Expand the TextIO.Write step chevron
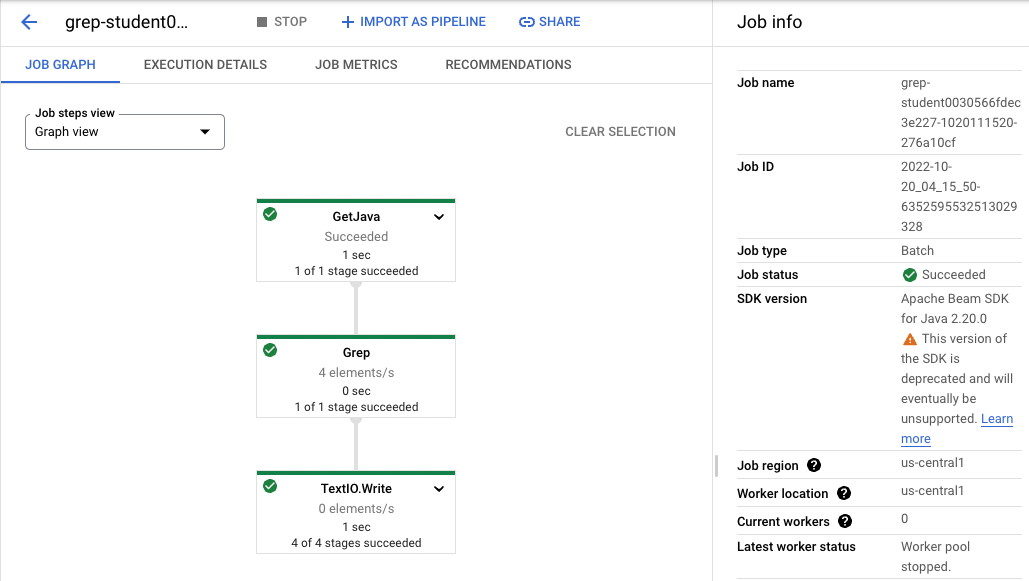This screenshot has height=581, width=1029. pyautogui.click(x=439, y=488)
